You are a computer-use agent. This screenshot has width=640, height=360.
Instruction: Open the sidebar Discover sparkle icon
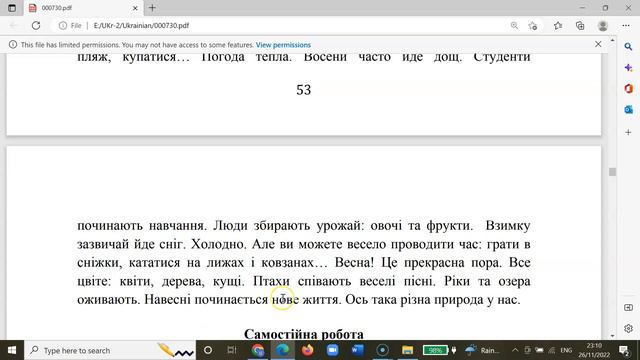click(628, 68)
